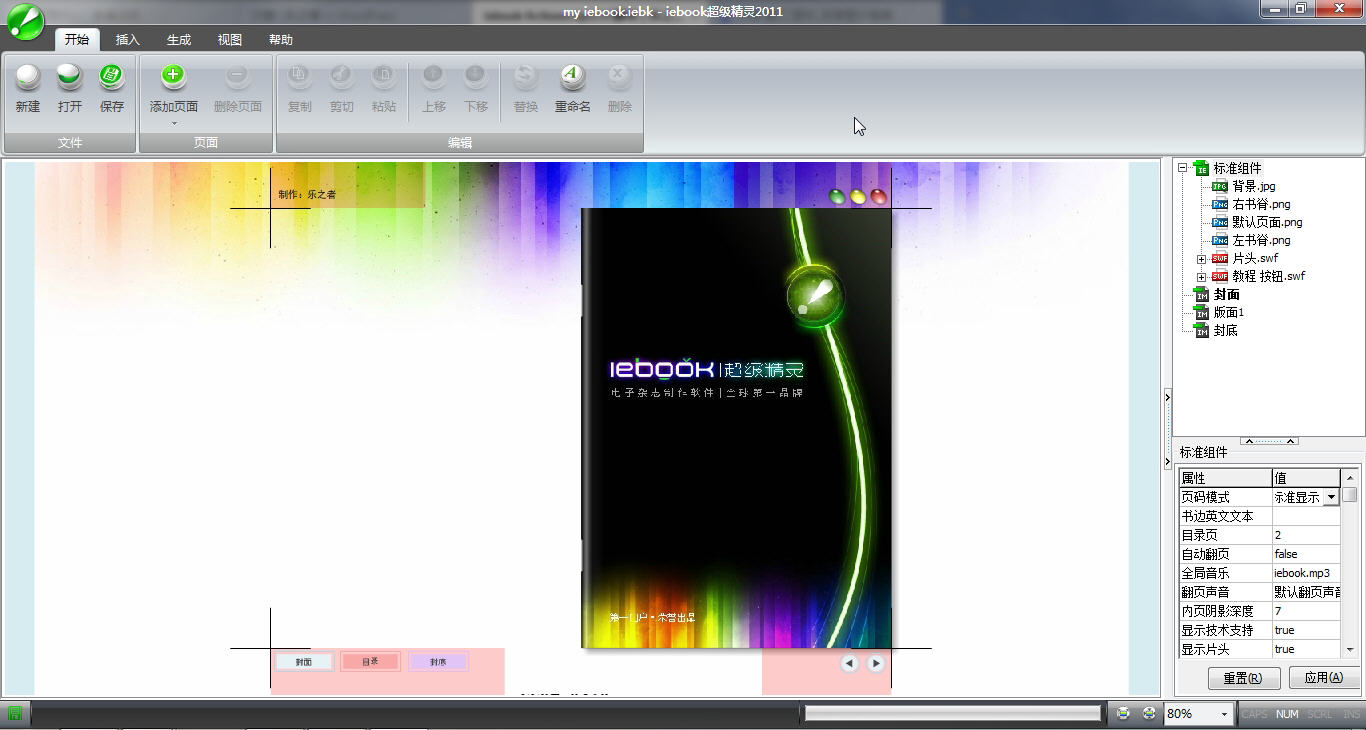Open the 生成 tab
The image size is (1366, 730).
tap(179, 40)
